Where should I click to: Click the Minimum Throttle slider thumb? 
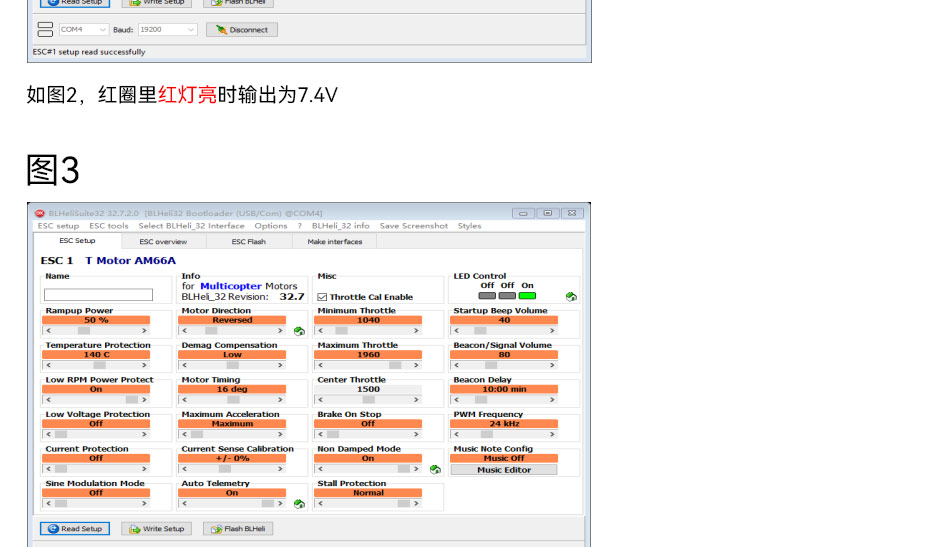coord(341,330)
